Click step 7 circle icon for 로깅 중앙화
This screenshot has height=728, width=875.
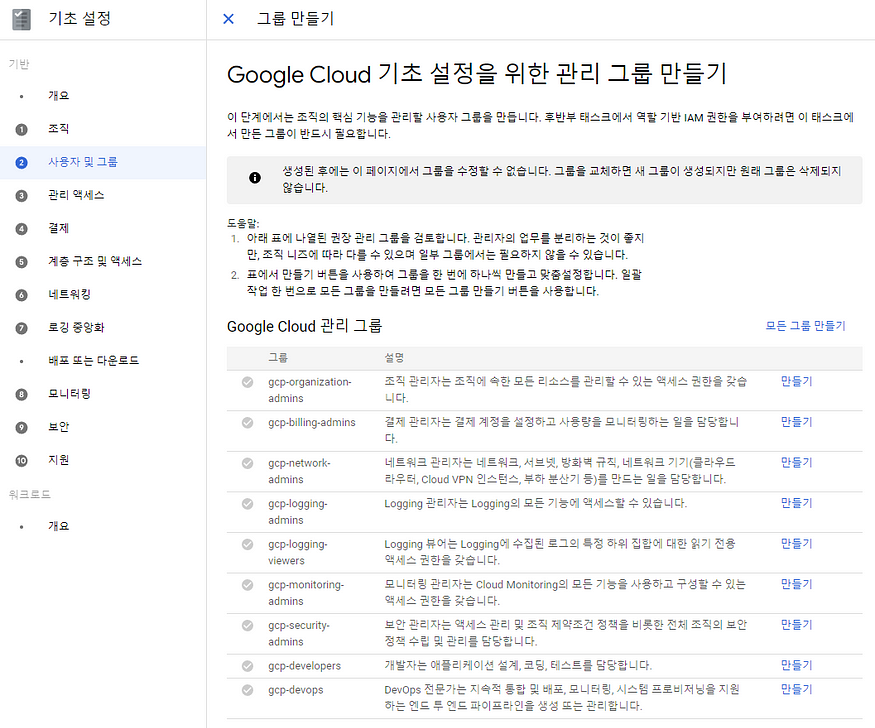[x=21, y=328]
